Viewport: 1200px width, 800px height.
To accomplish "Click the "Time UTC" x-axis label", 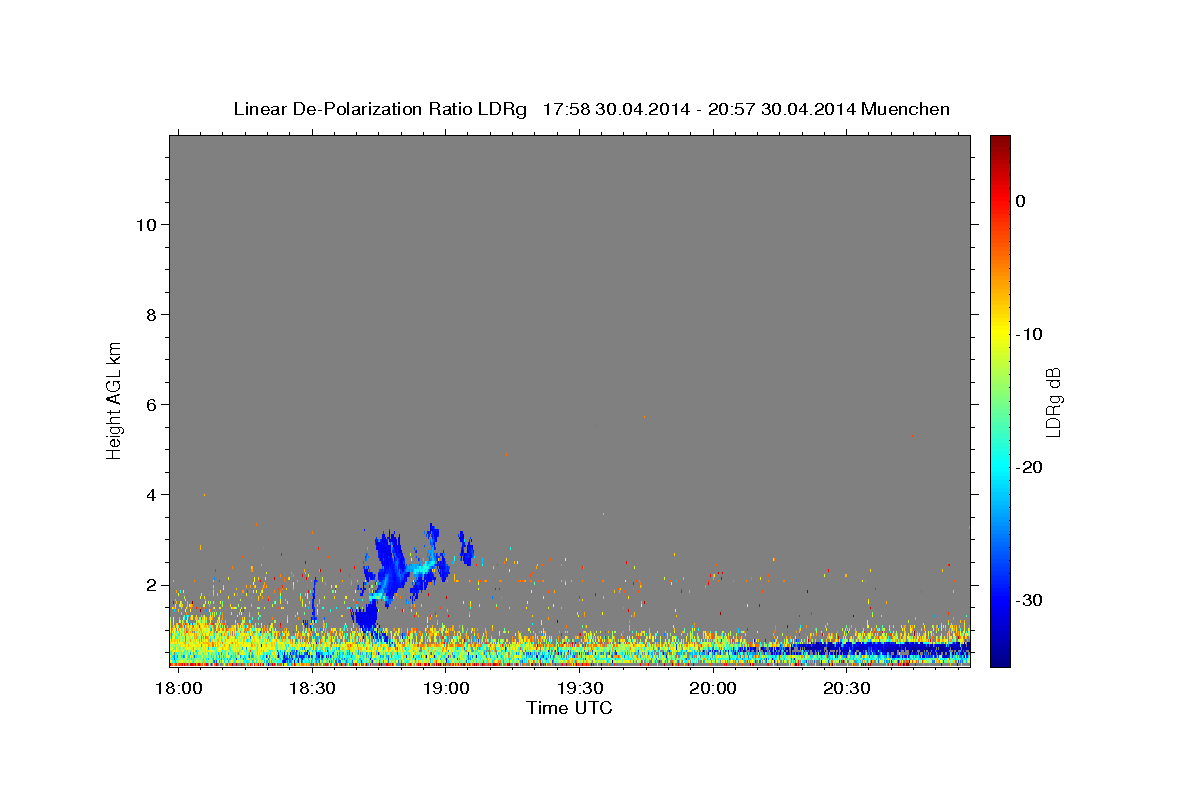I will tap(569, 708).
